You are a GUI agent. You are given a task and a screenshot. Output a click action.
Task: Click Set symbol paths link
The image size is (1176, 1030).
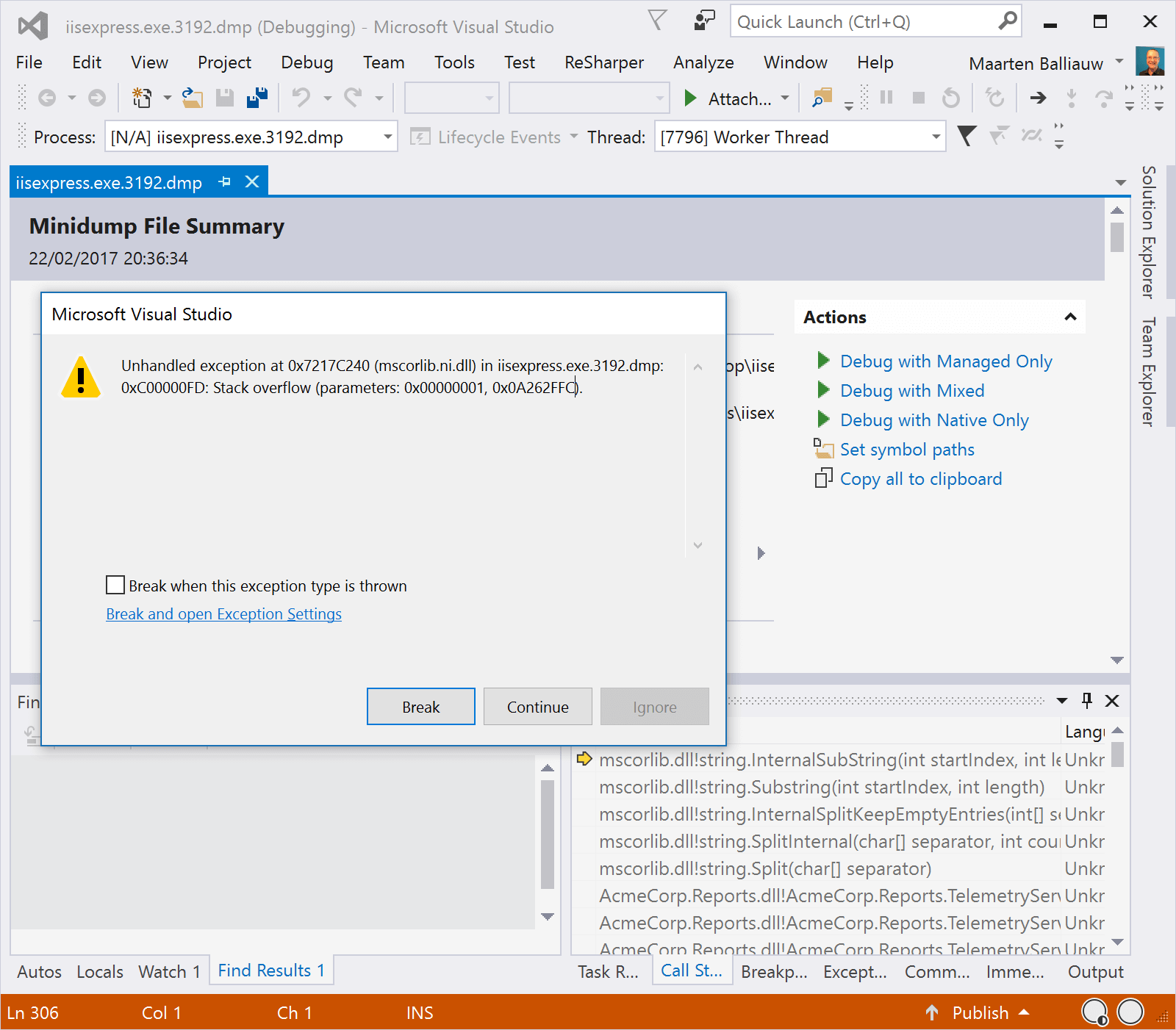907,449
